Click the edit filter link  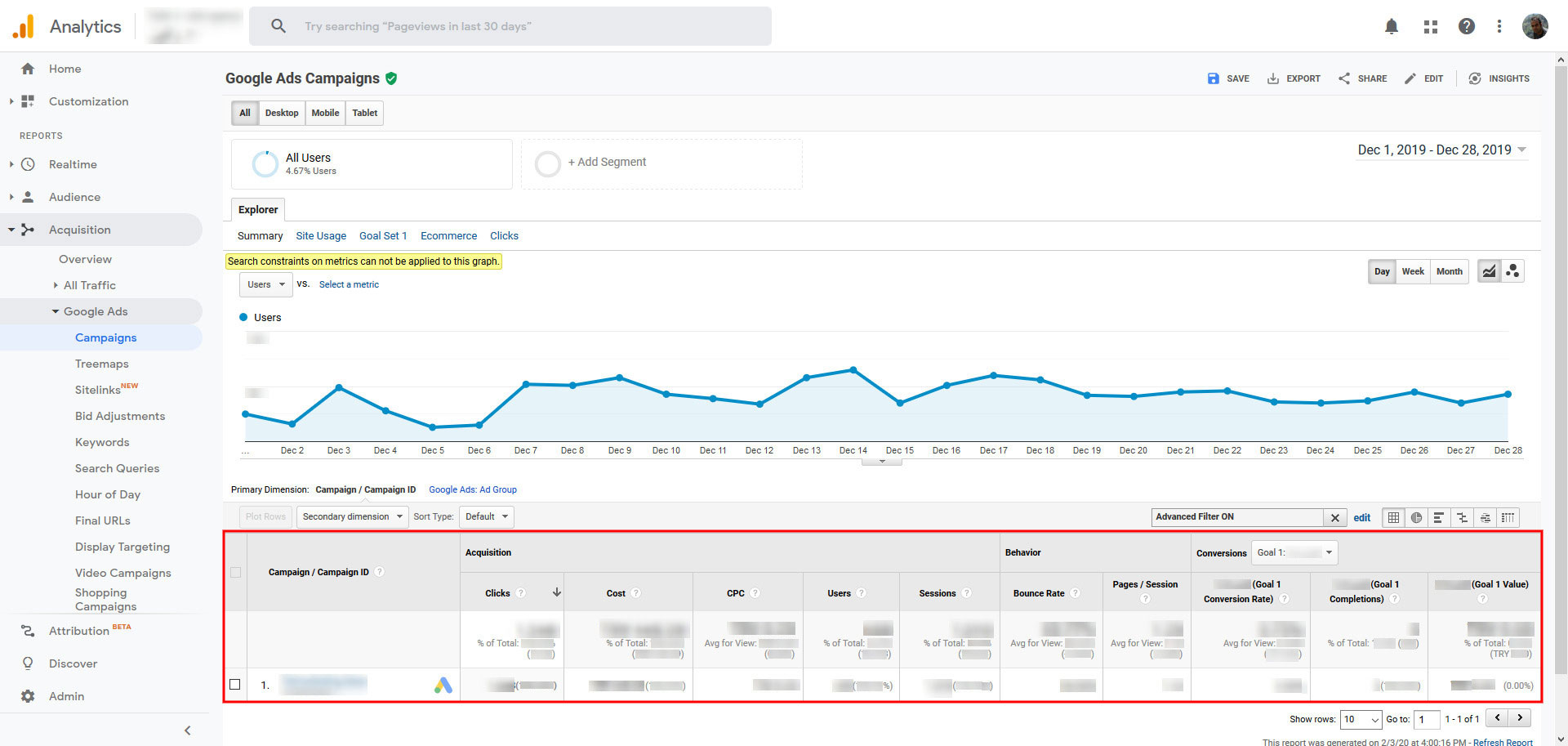(1361, 517)
